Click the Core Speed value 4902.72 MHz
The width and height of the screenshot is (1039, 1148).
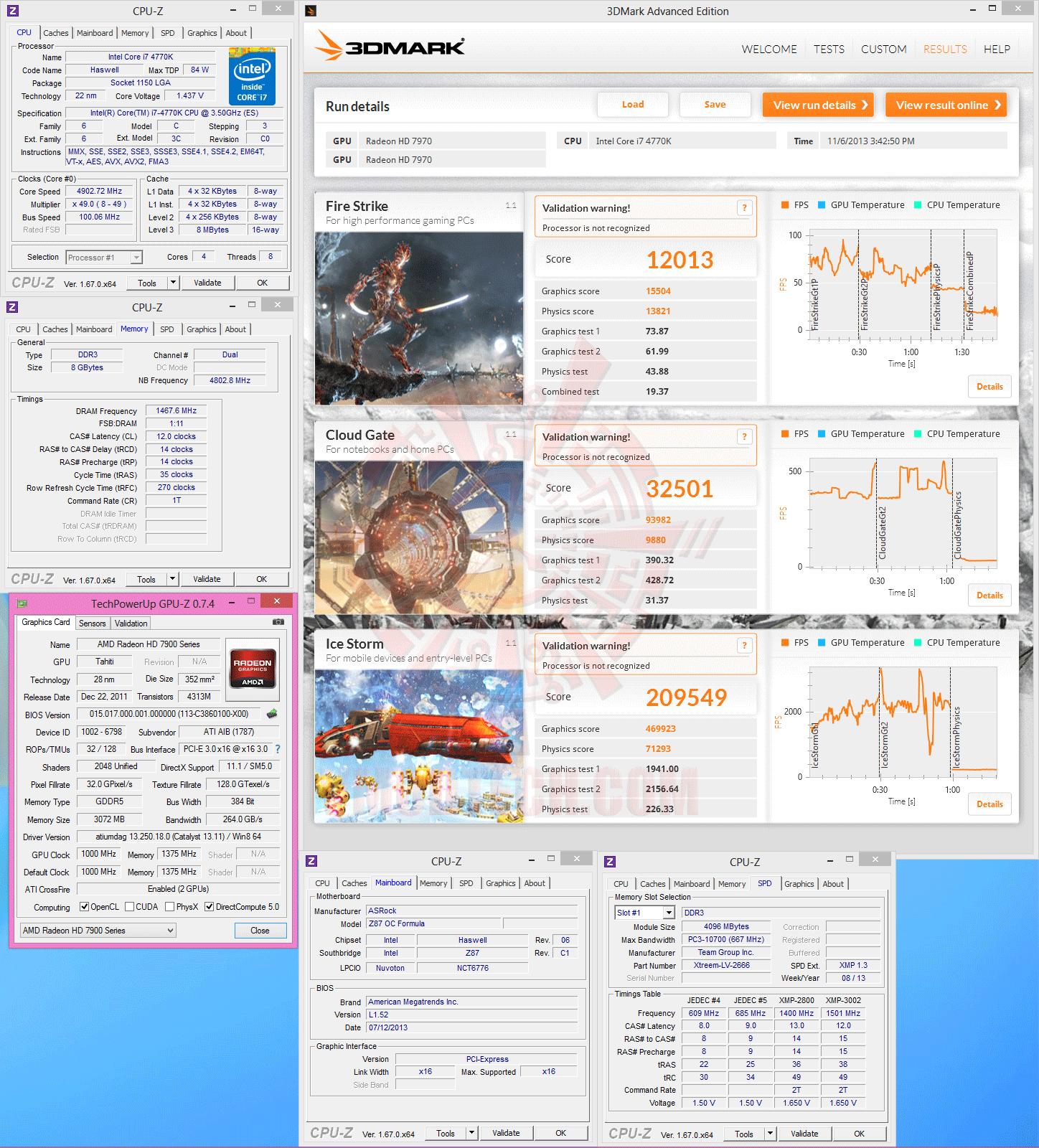[100, 192]
